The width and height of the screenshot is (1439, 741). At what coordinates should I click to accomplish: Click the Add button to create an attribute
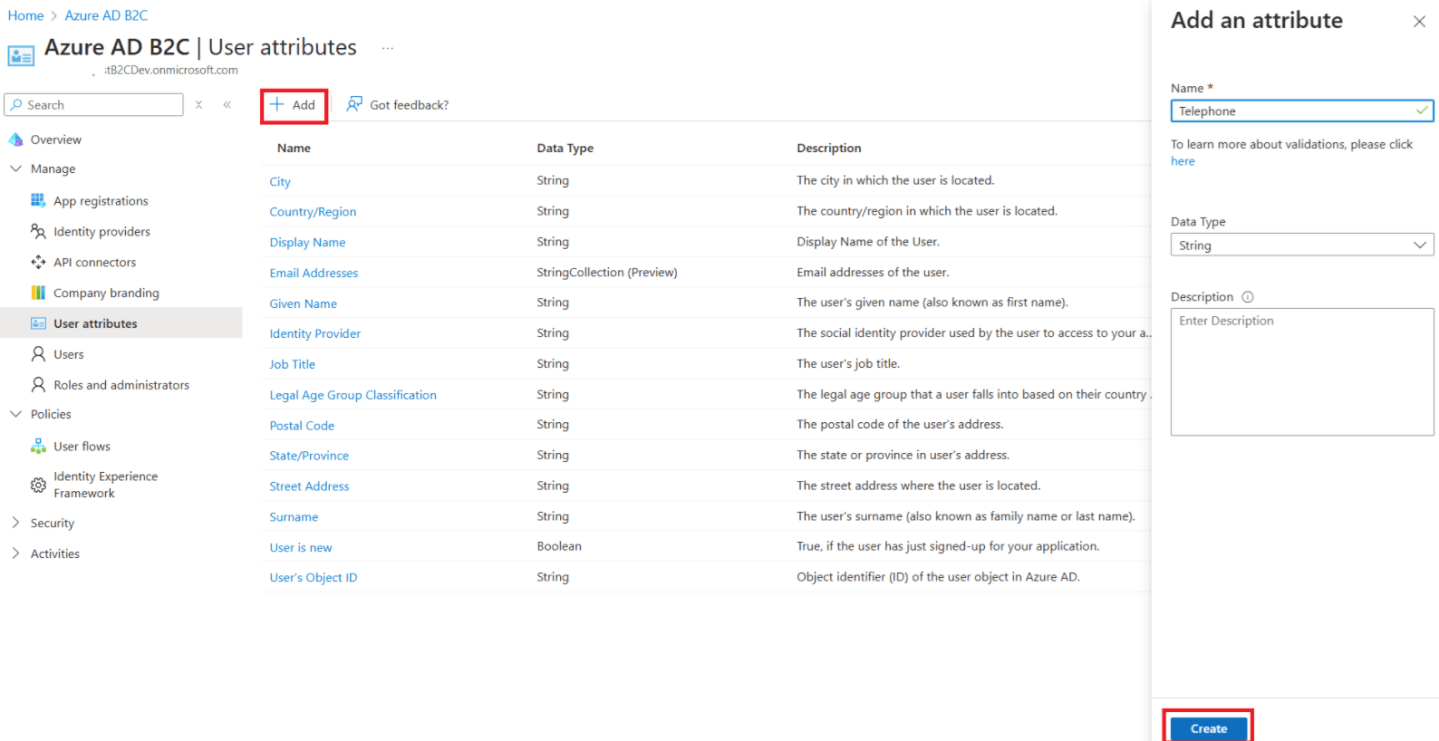click(x=292, y=104)
